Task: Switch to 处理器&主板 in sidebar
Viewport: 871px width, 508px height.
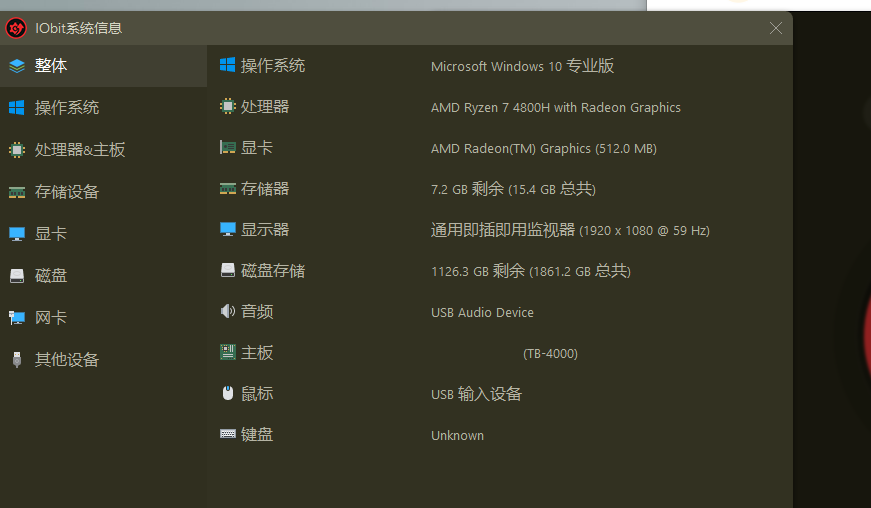Action: [x=103, y=150]
